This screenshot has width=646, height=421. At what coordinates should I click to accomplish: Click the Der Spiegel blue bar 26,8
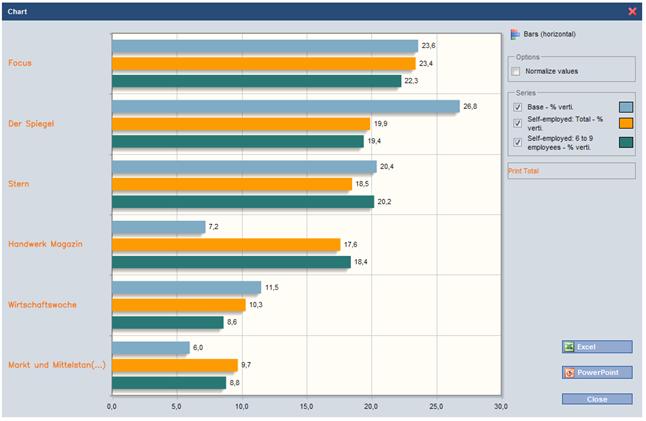(x=286, y=106)
